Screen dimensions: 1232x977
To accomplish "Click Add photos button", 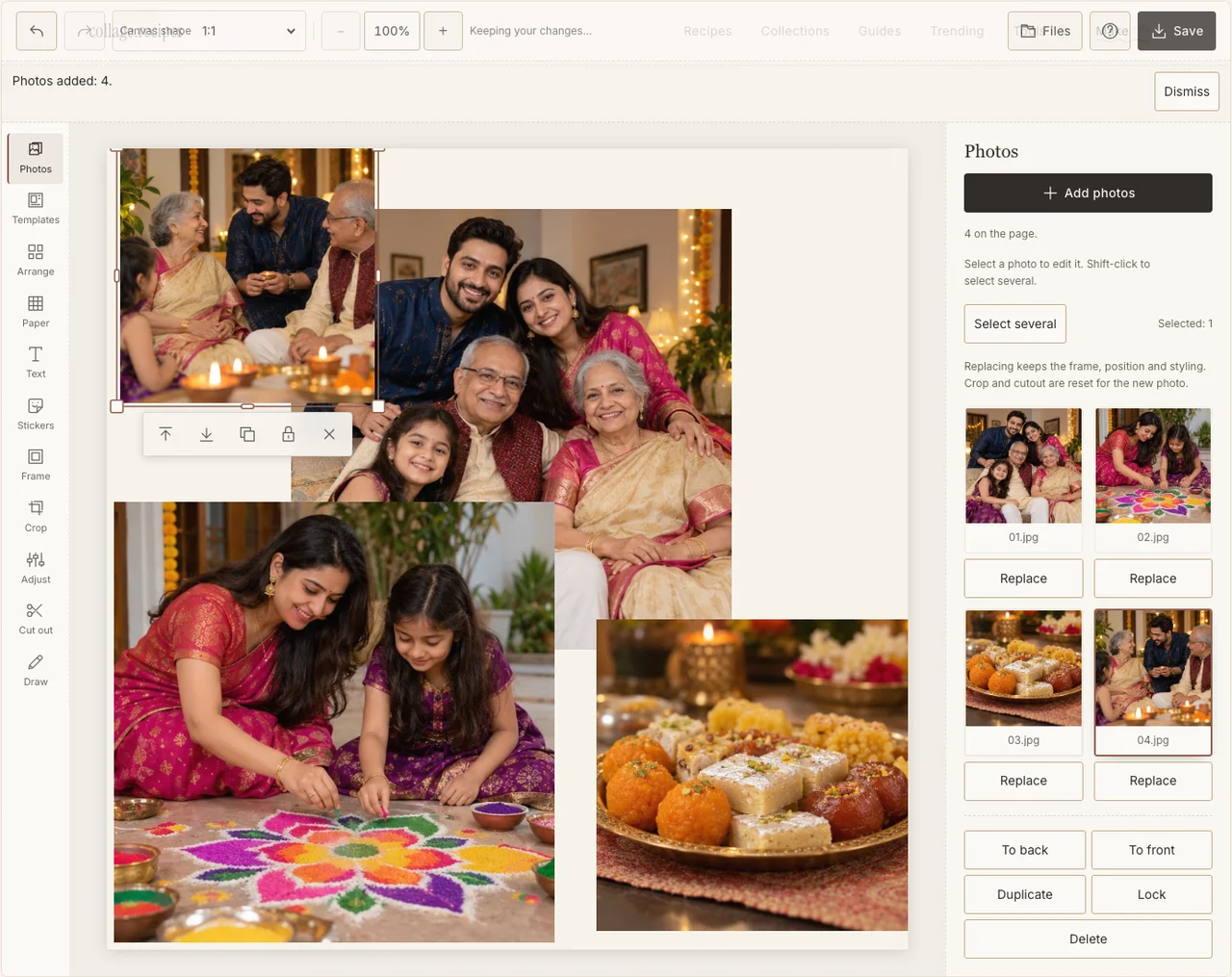I will coord(1089,193).
